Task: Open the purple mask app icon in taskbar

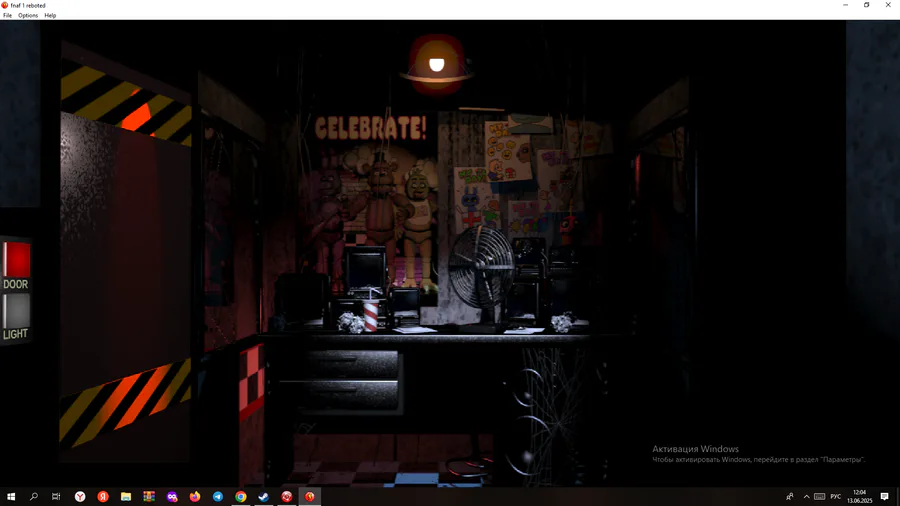Action: click(x=172, y=497)
